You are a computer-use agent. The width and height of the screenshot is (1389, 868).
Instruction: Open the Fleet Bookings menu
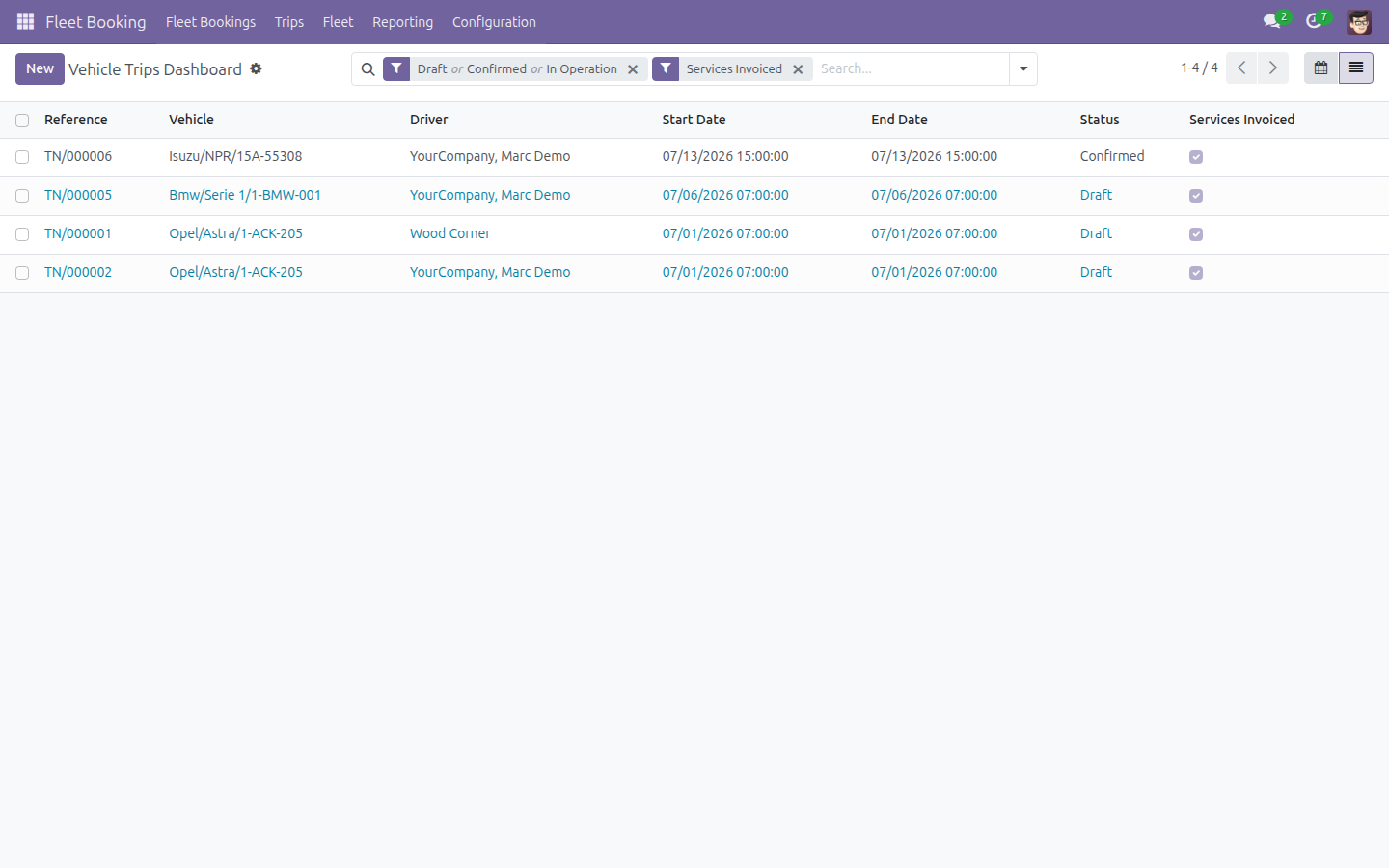tap(210, 21)
